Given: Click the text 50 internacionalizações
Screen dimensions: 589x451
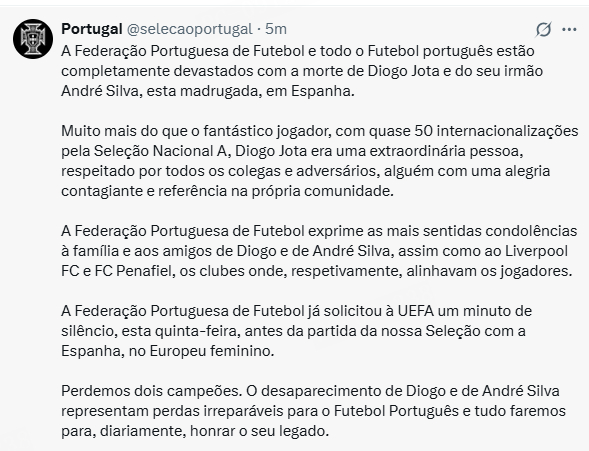Looking at the screenshot, I should pos(496,131).
